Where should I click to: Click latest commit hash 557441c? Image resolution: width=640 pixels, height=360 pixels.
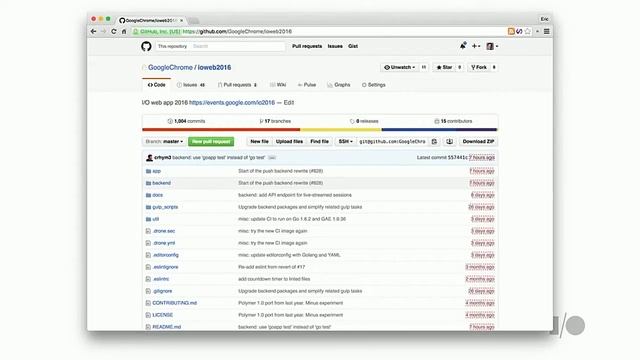(458, 158)
